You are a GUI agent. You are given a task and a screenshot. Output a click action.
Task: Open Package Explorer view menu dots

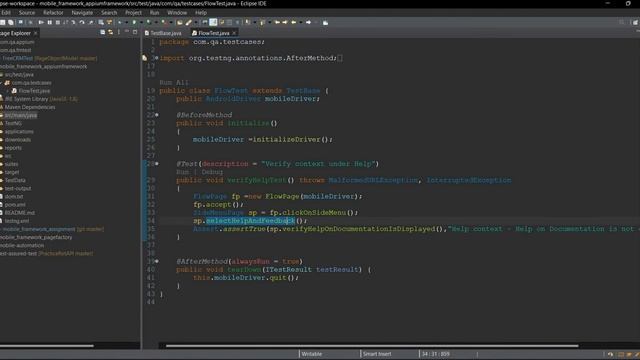pos(119,32)
